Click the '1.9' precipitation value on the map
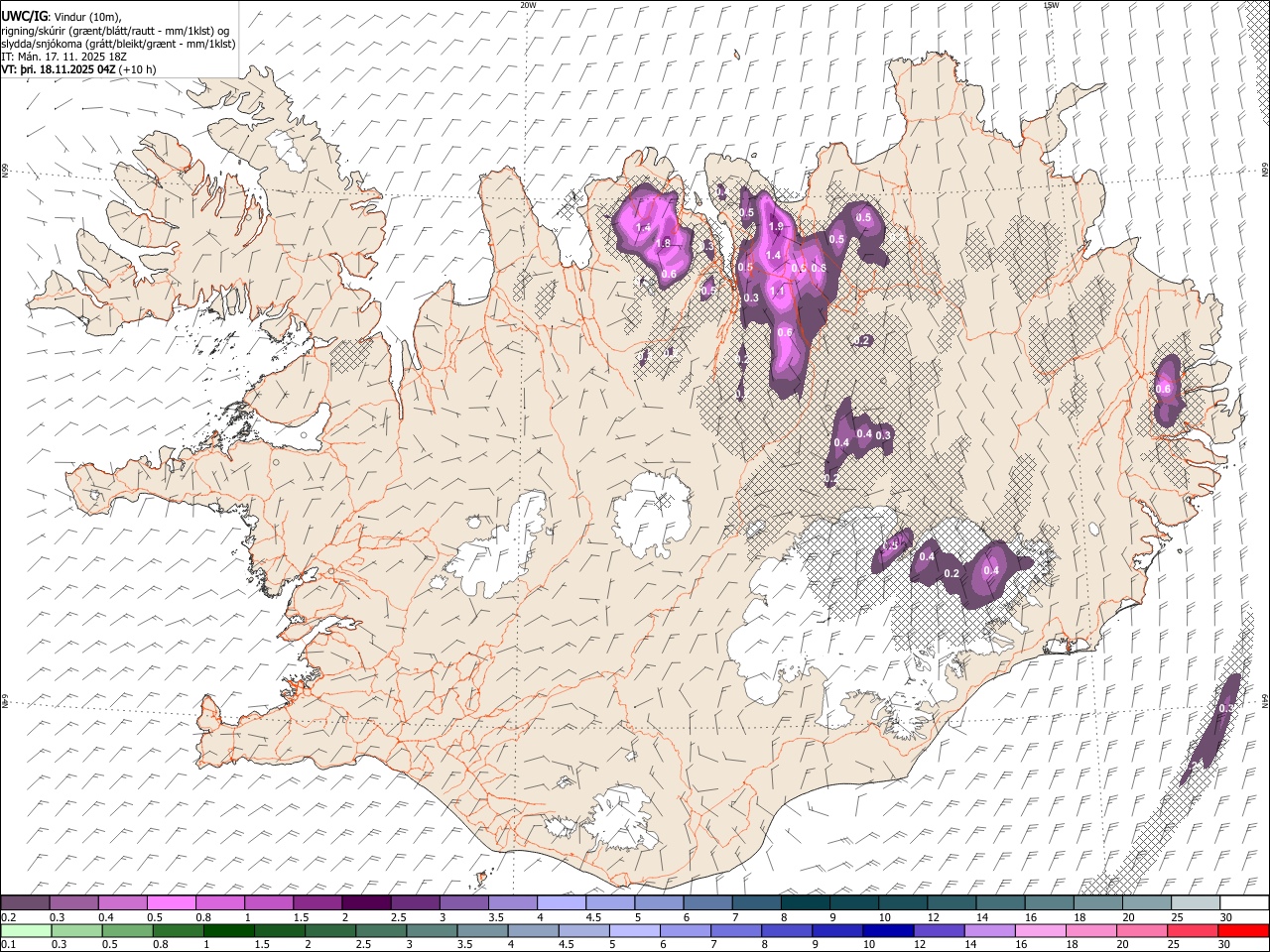The height and width of the screenshot is (952, 1270). click(776, 227)
